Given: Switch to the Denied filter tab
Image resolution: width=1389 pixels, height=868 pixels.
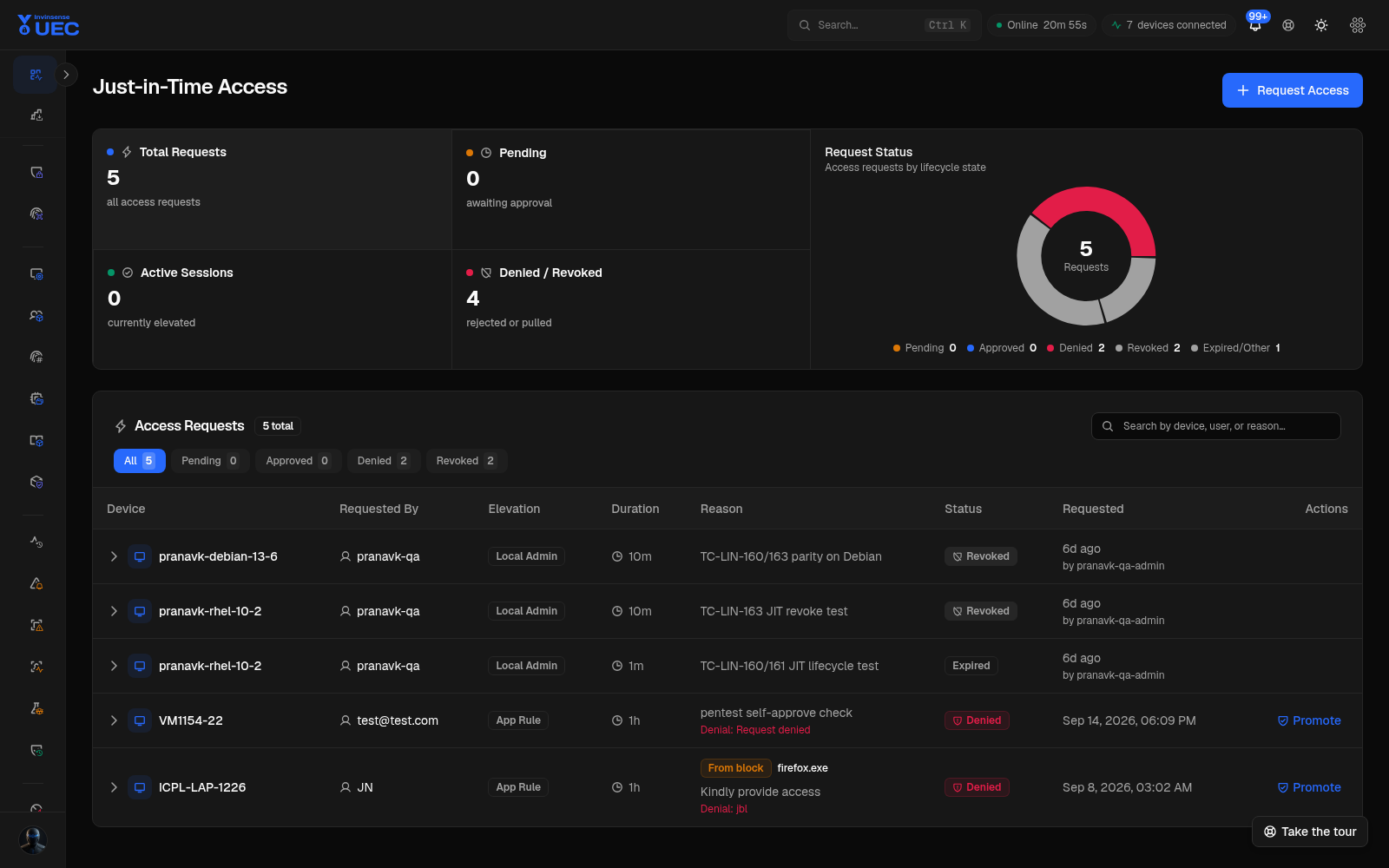Looking at the screenshot, I should (x=384, y=461).
